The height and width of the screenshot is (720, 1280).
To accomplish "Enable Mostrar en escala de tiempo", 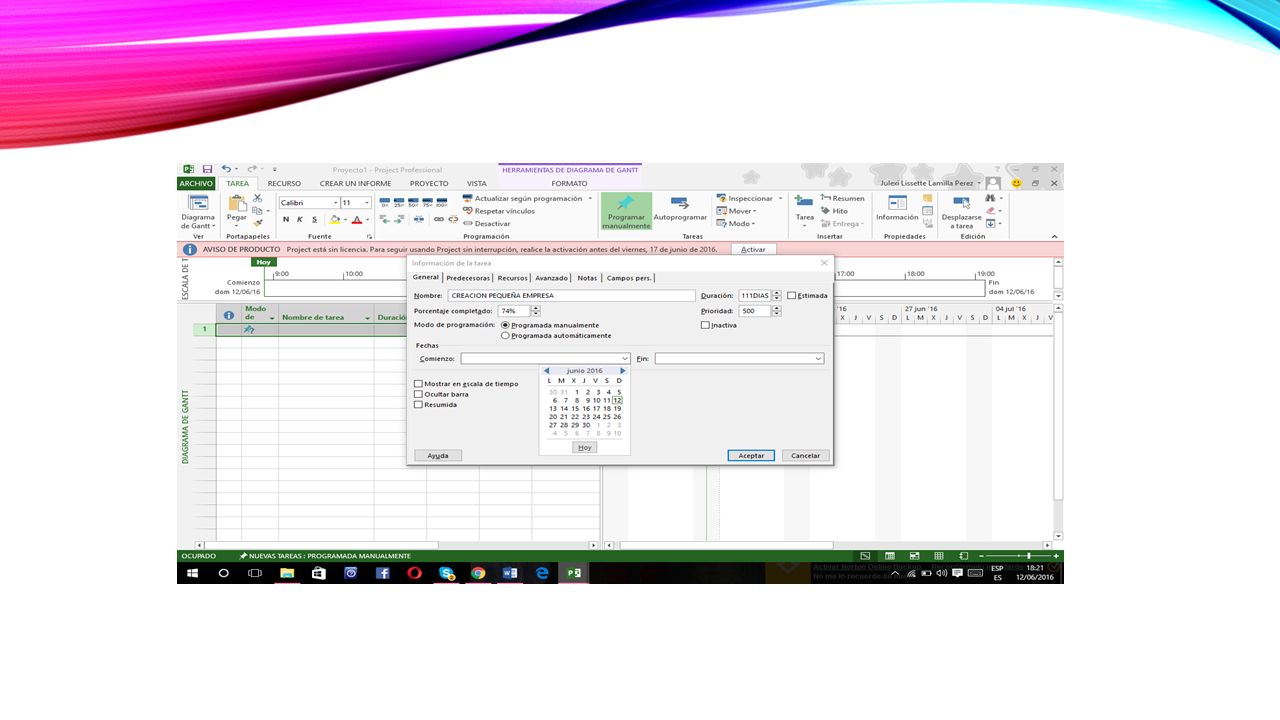I will (418, 384).
